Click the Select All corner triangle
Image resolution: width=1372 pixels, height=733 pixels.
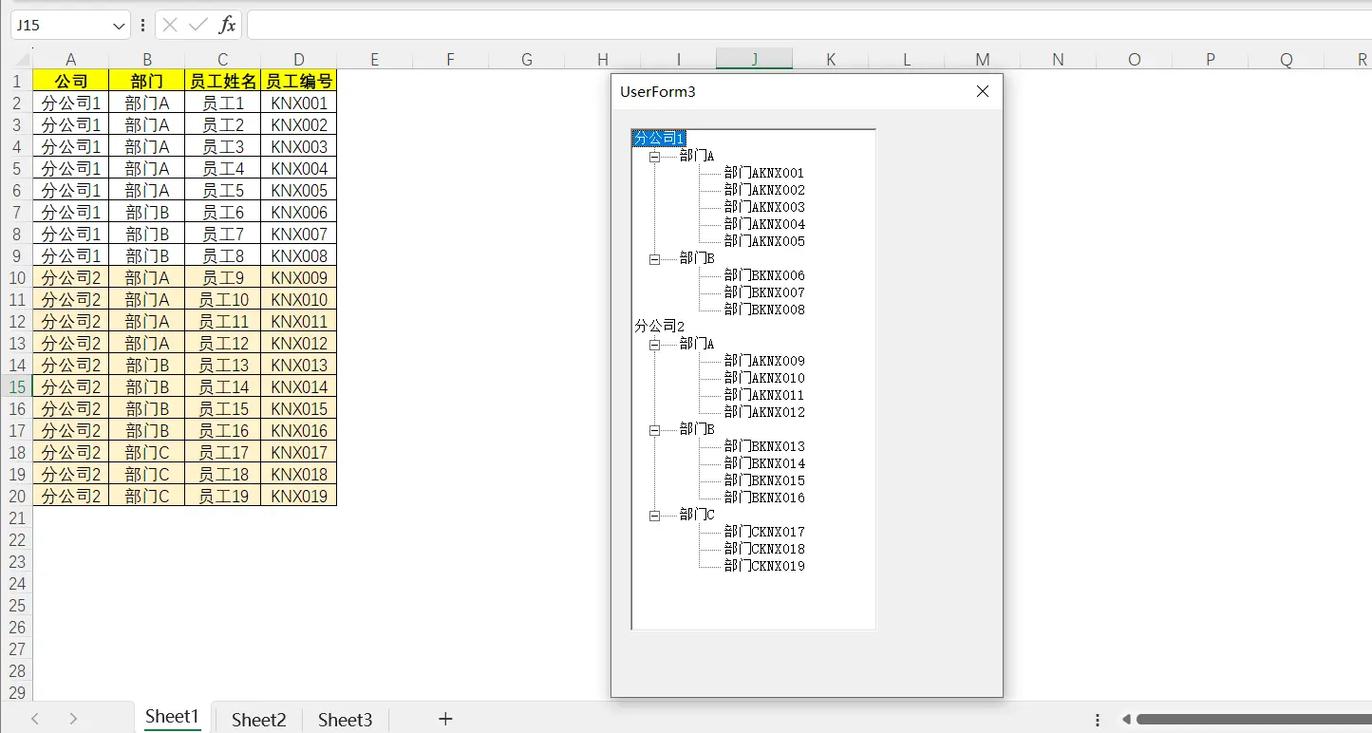pyautogui.click(x=22, y=60)
